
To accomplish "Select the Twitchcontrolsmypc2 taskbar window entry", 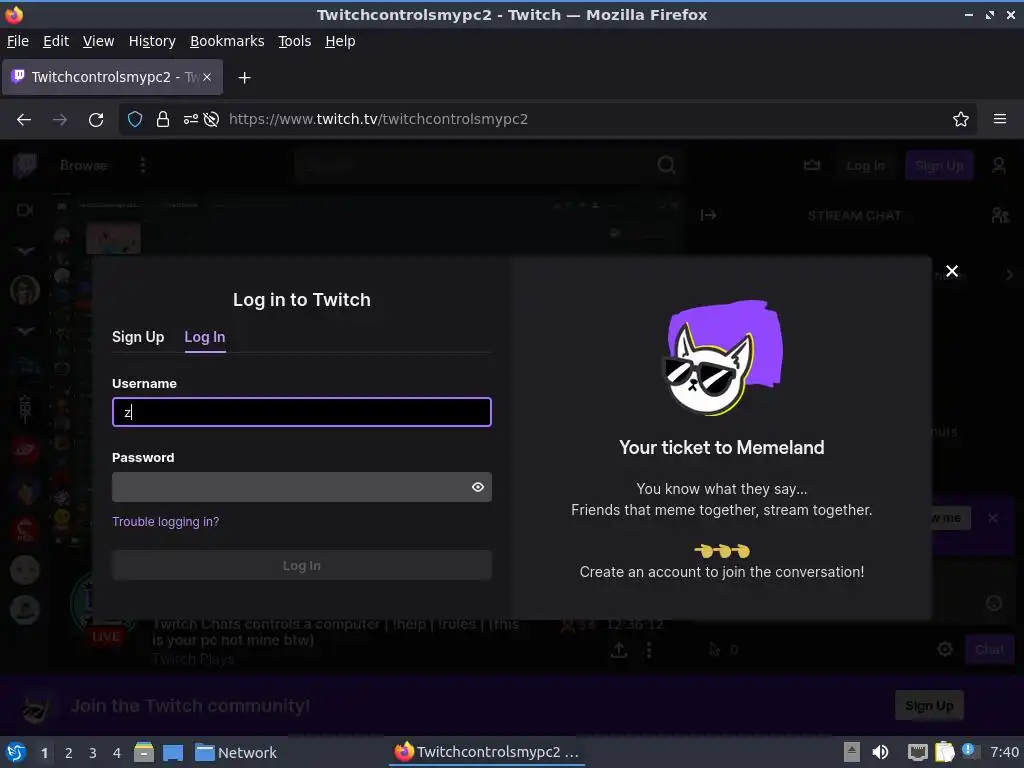I will [x=487, y=752].
